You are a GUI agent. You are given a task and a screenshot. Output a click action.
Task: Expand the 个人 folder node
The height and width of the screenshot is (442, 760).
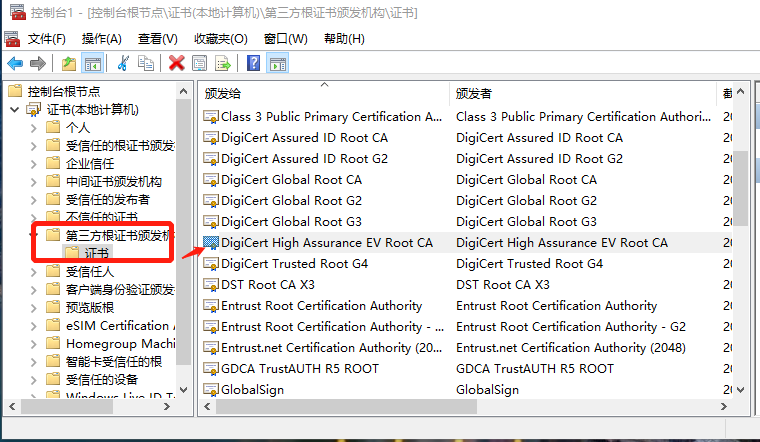tap(35, 128)
